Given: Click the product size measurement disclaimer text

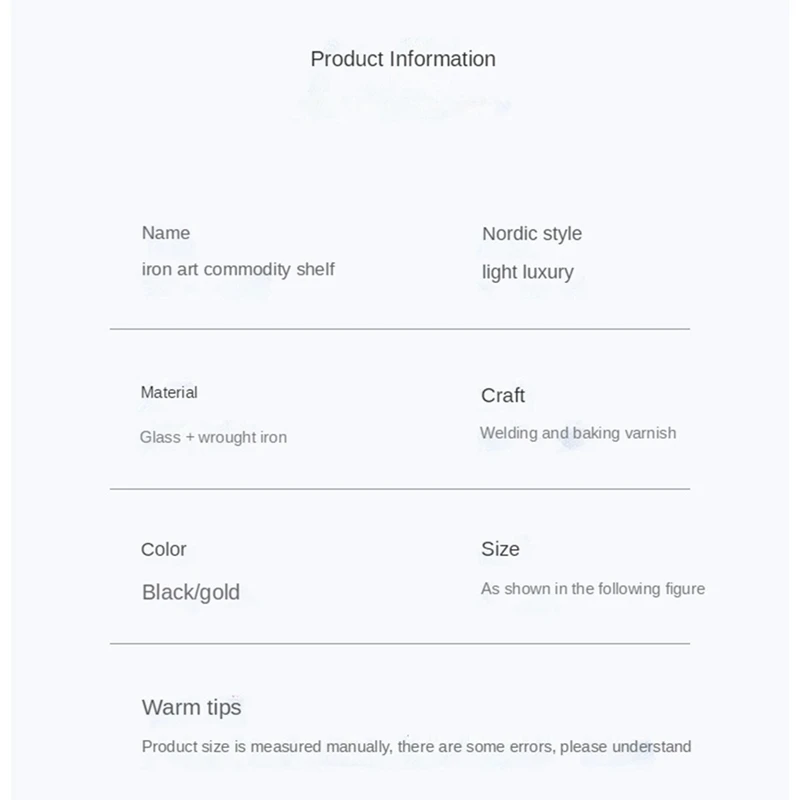Looking at the screenshot, I should pyautogui.click(x=416, y=746).
